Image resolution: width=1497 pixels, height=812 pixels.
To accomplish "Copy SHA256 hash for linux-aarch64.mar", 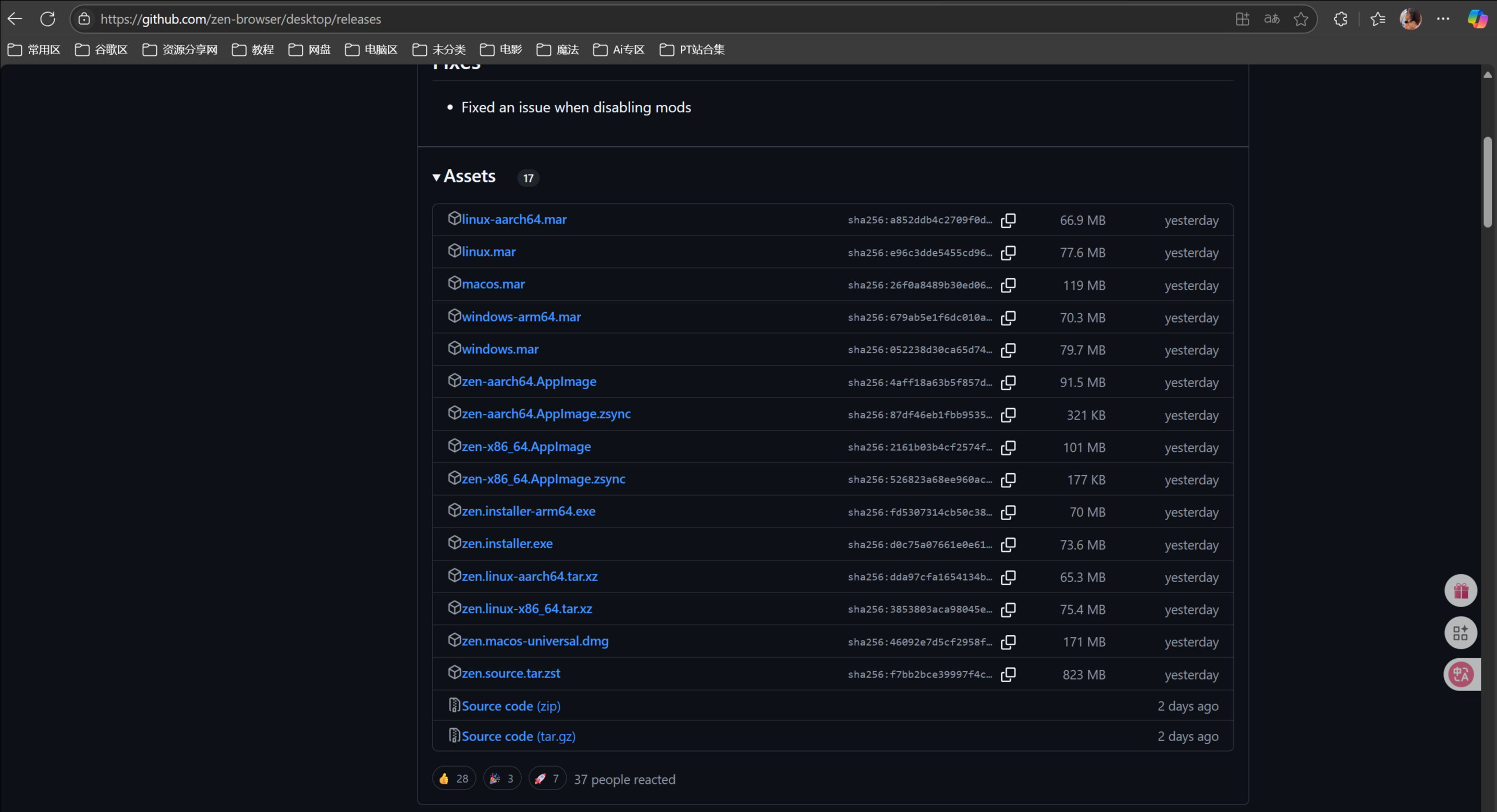I will pos(1008,220).
